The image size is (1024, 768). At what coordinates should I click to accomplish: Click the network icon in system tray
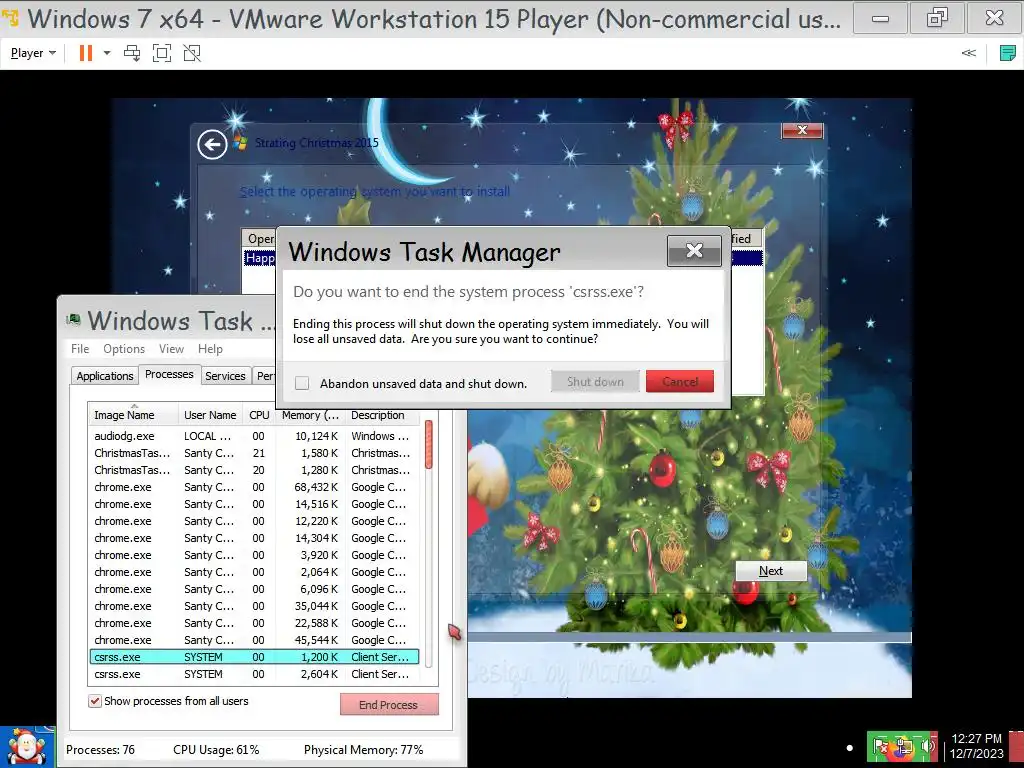[904, 746]
